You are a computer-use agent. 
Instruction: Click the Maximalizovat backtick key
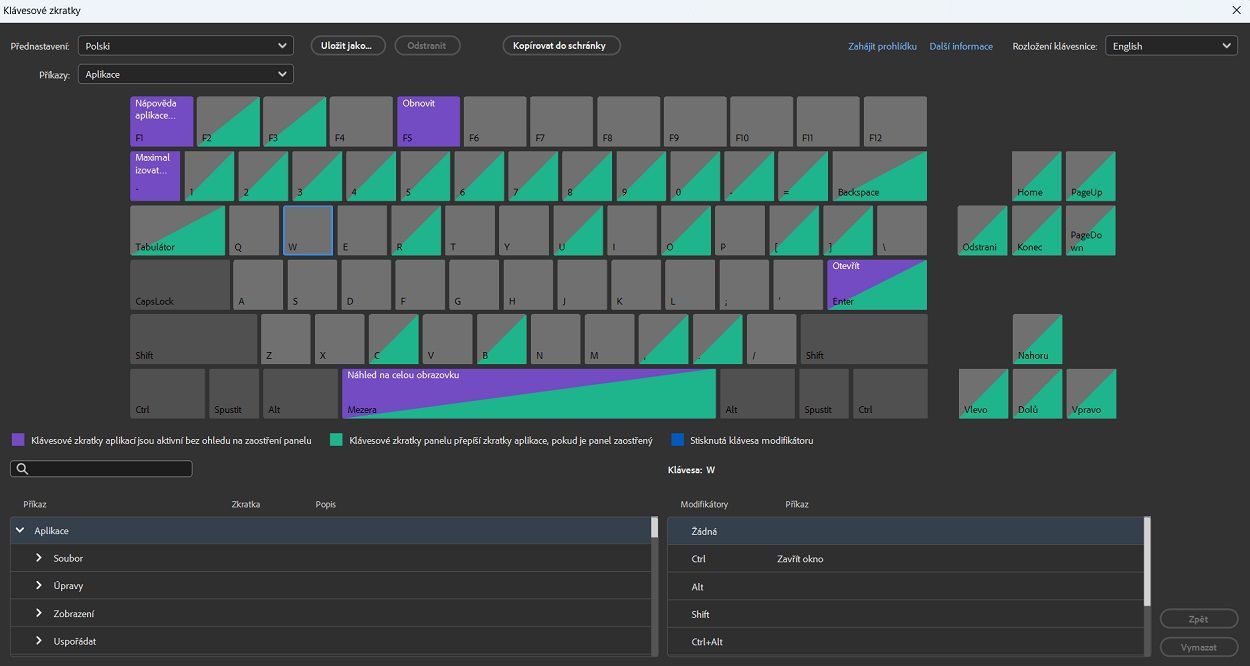click(155, 176)
